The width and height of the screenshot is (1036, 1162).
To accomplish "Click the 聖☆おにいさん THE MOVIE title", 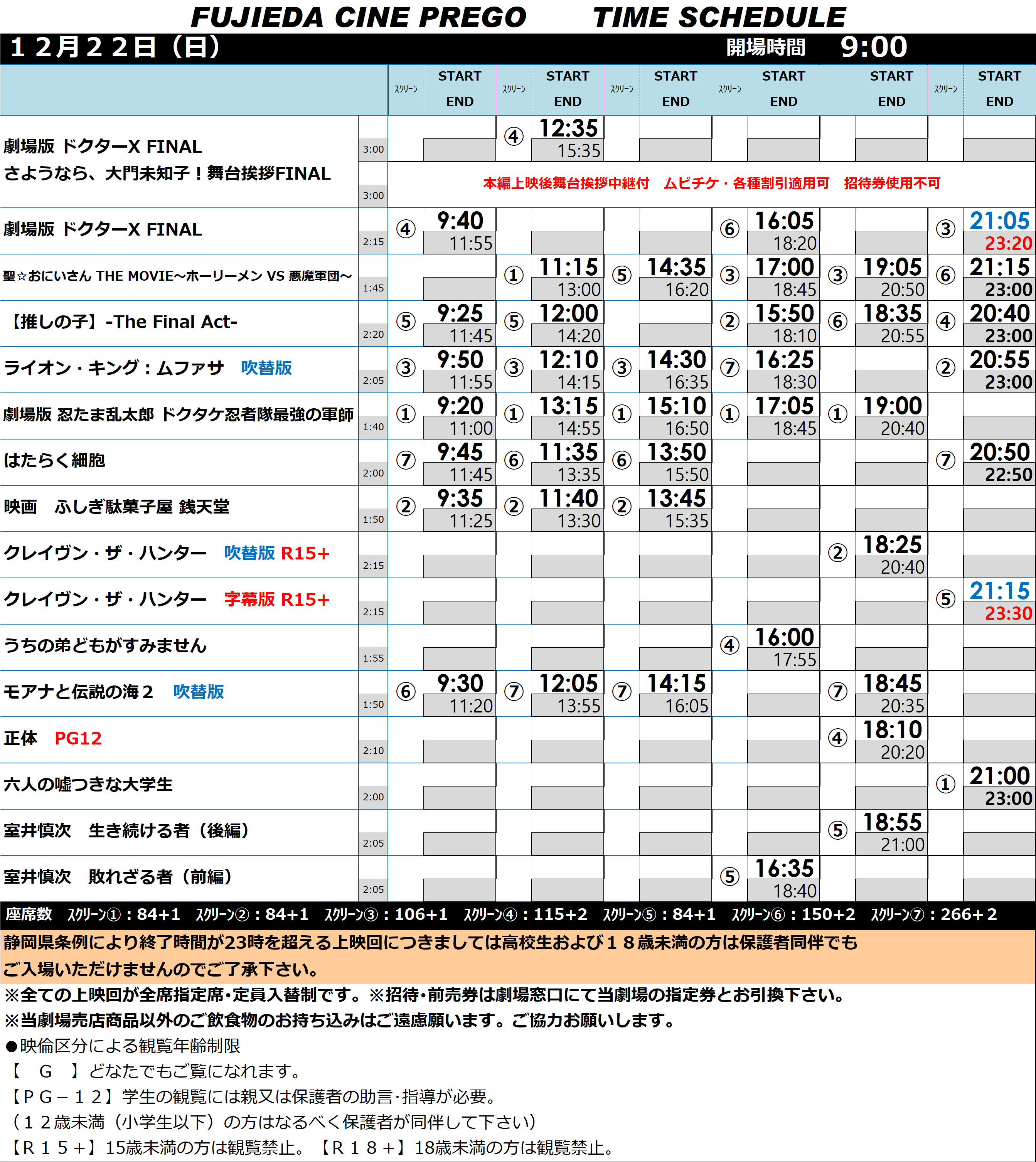I will click(x=178, y=276).
